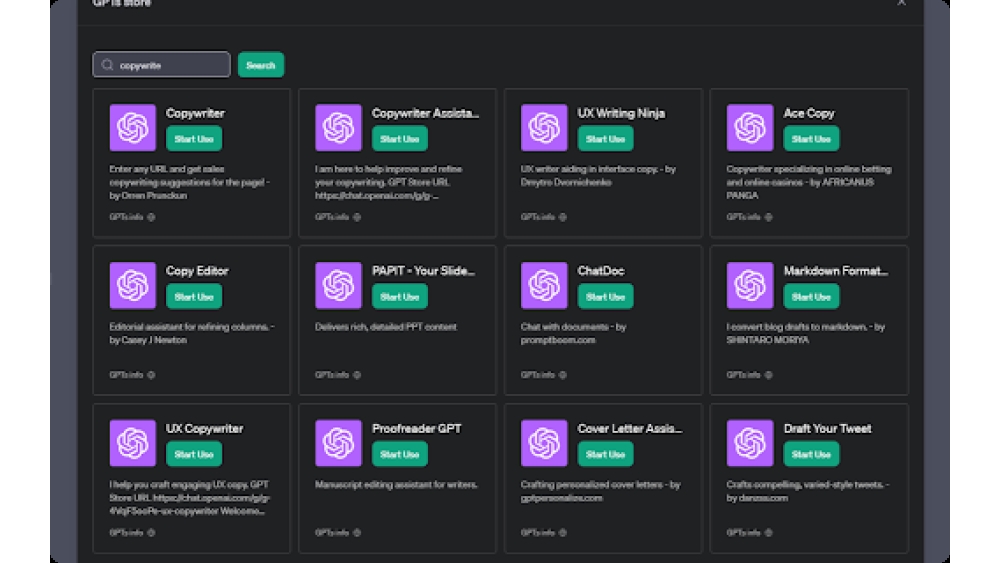Click the PAPIT Your Slide logo icon

coord(338,285)
